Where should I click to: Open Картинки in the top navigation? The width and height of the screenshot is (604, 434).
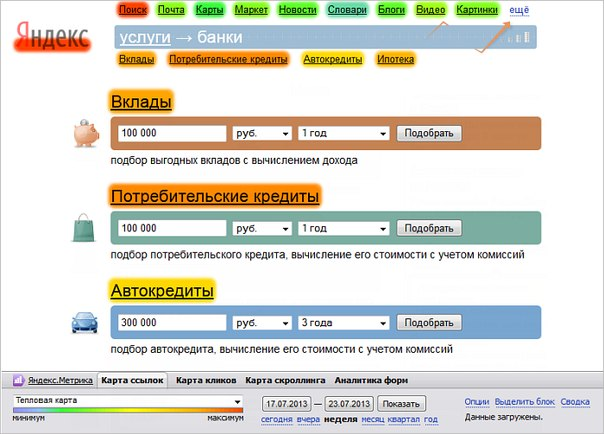pyautogui.click(x=477, y=10)
